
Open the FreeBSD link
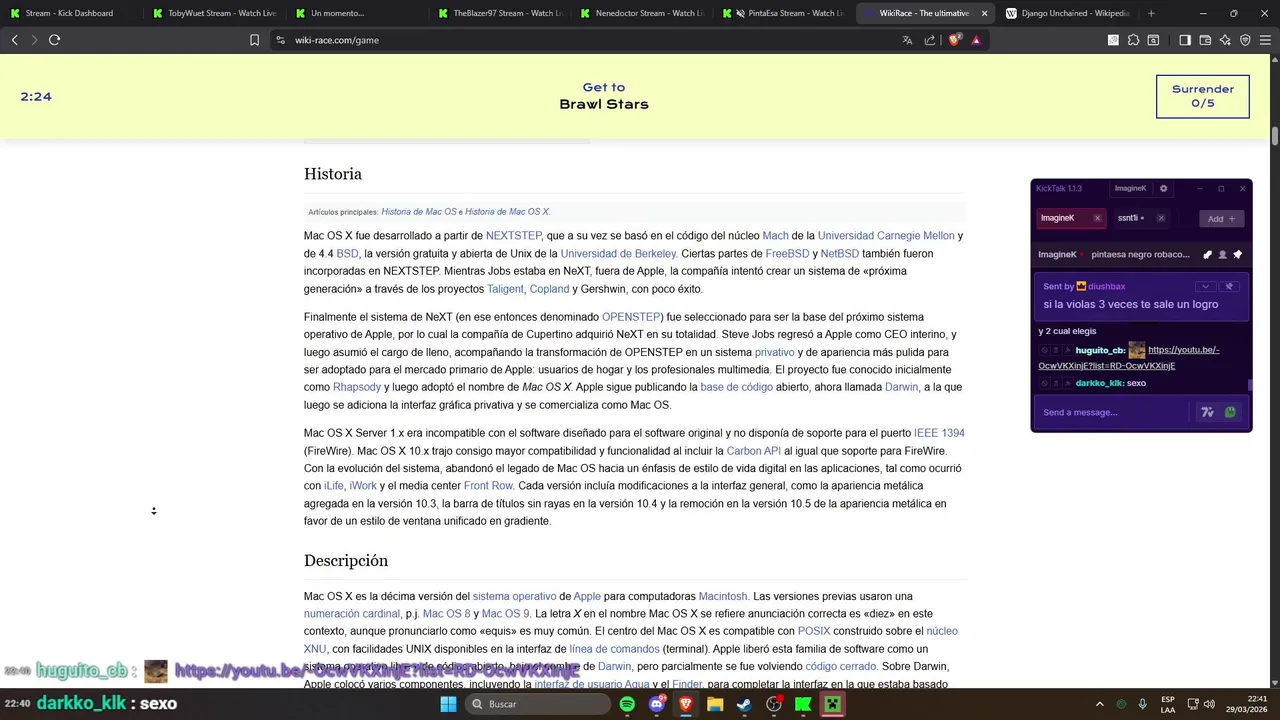787,254
